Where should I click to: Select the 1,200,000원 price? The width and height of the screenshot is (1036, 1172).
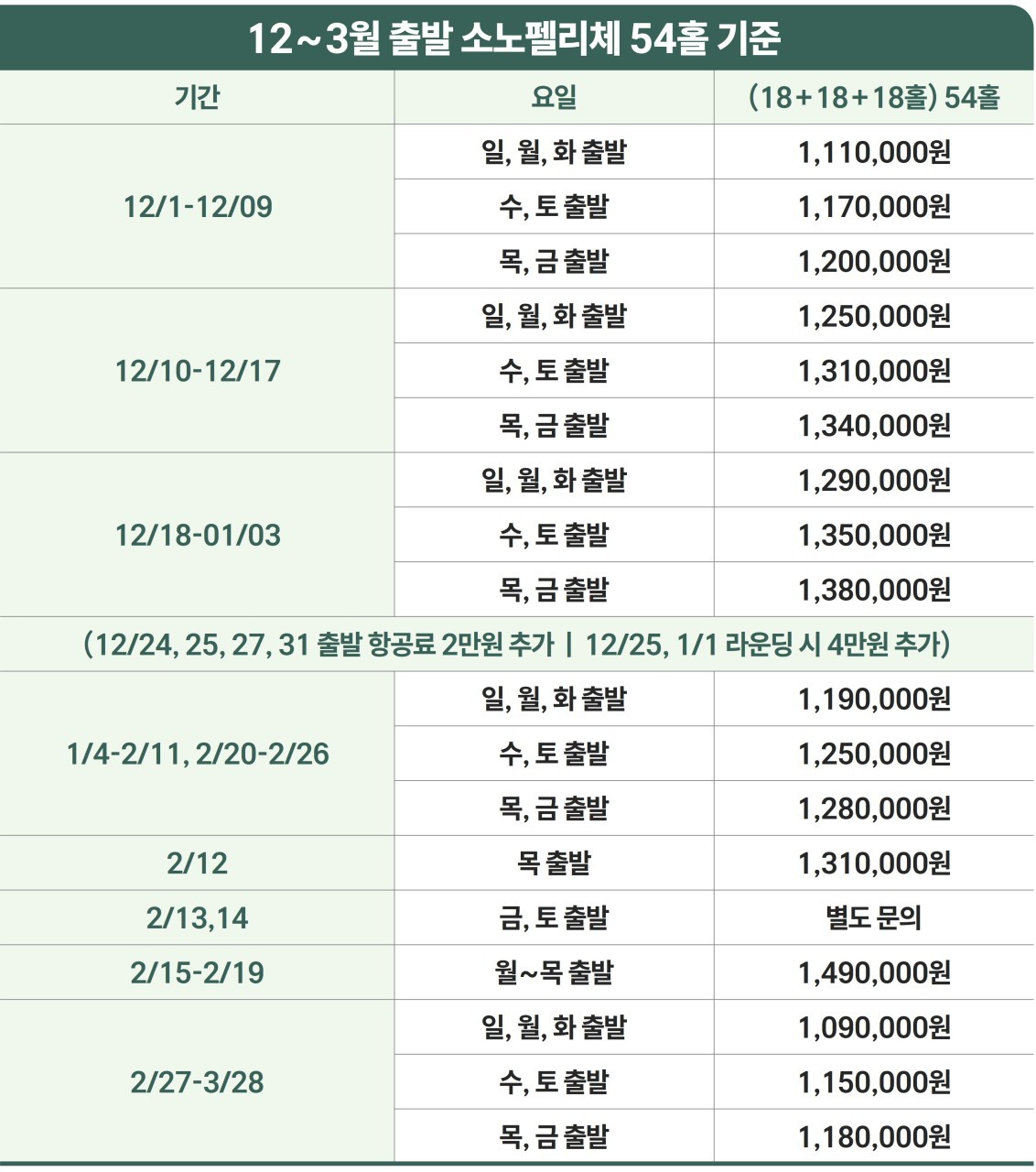pos(874,262)
